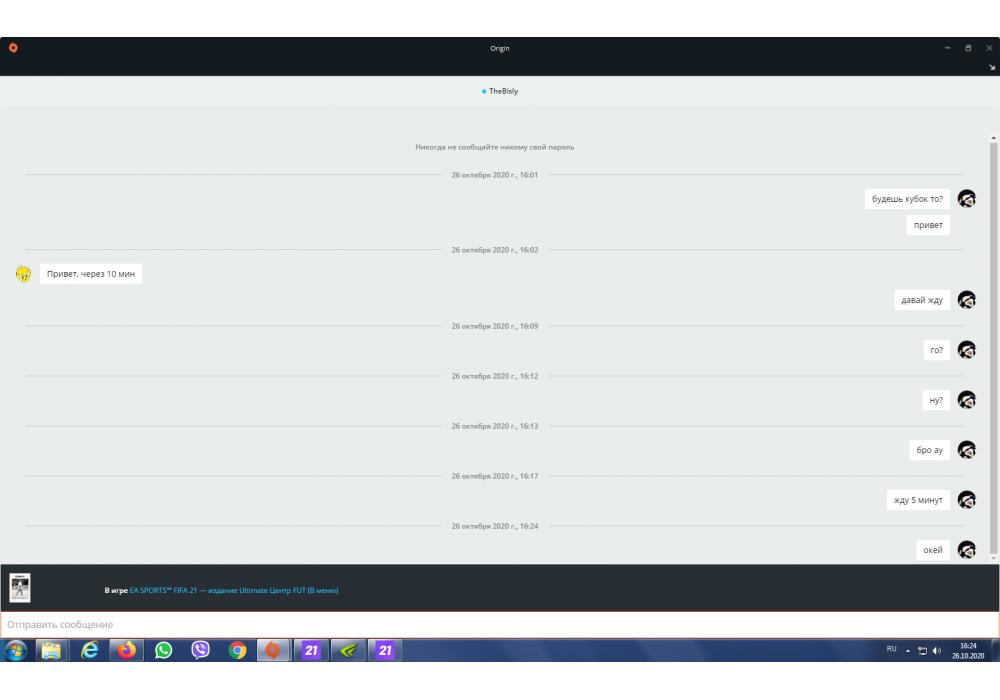
Task: Open the Windows Start menu
Action: coord(16,651)
